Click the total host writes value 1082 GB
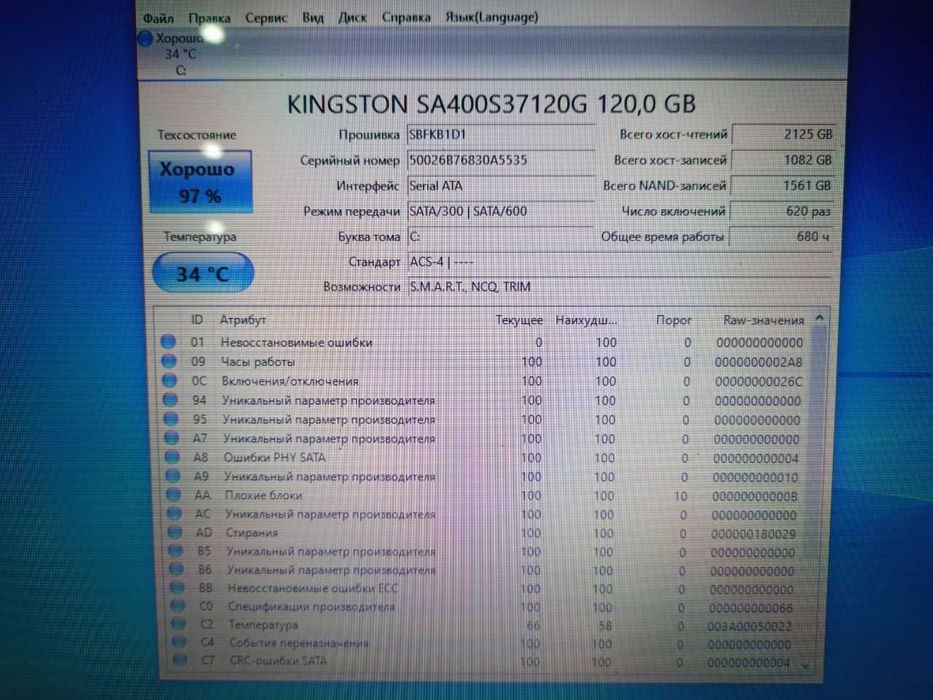933x700 pixels. (x=782, y=160)
